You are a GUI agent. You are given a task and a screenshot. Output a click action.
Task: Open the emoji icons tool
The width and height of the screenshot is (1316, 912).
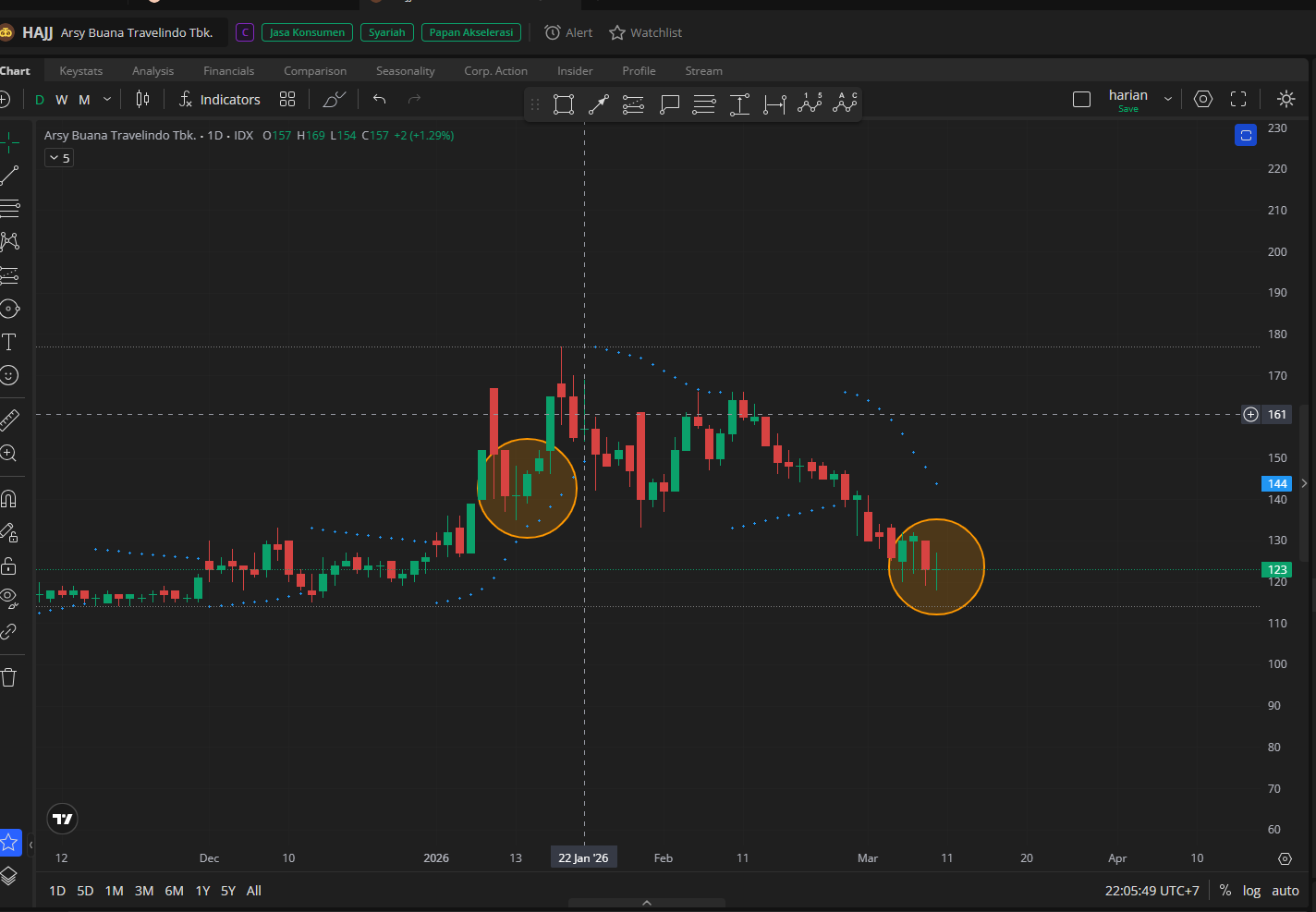coord(8,375)
